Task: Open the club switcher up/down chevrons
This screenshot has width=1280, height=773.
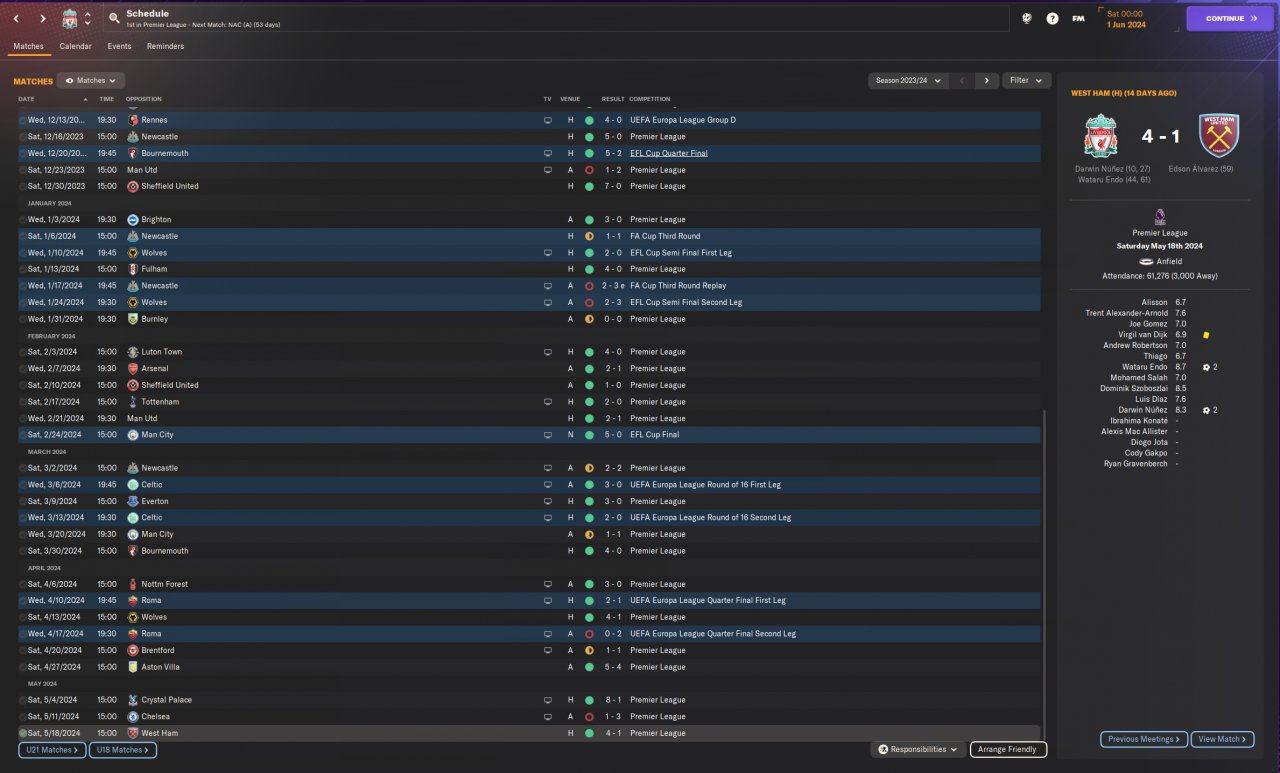Action: point(88,18)
